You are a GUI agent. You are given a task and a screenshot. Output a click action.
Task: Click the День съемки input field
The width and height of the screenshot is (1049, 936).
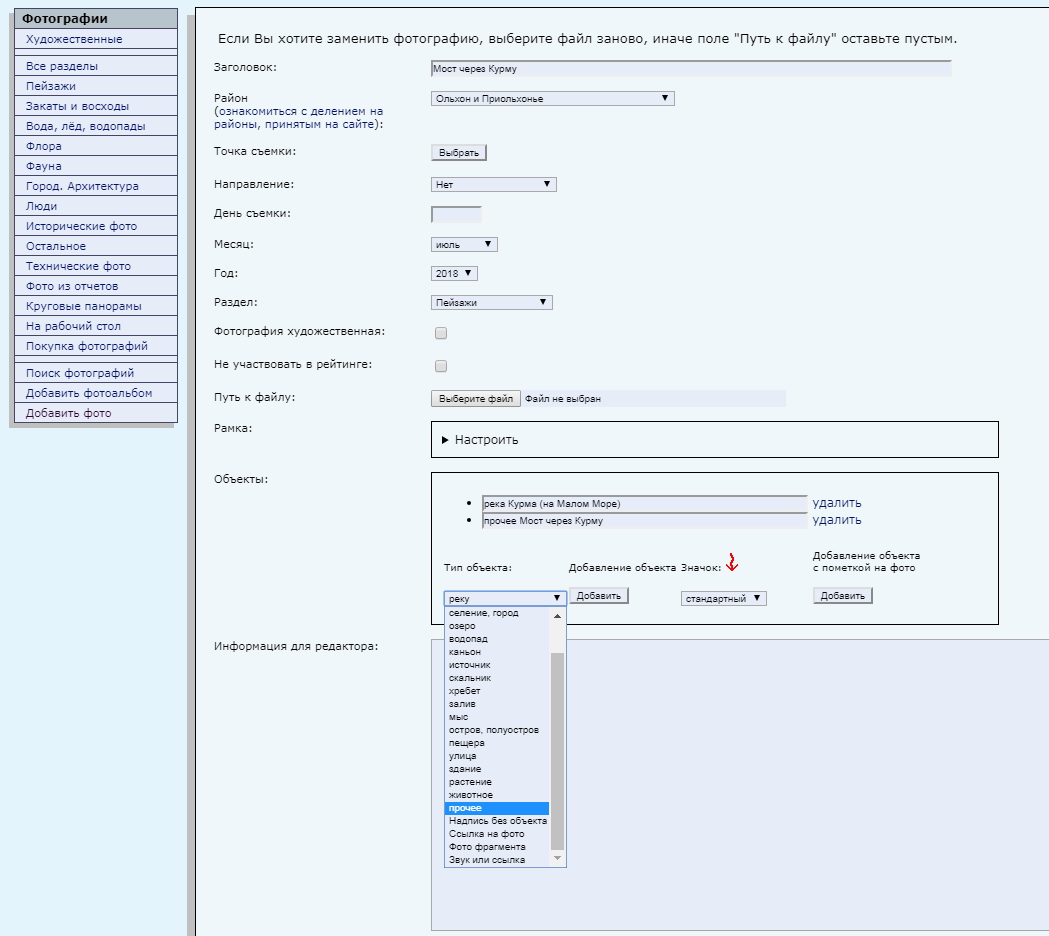pos(456,215)
